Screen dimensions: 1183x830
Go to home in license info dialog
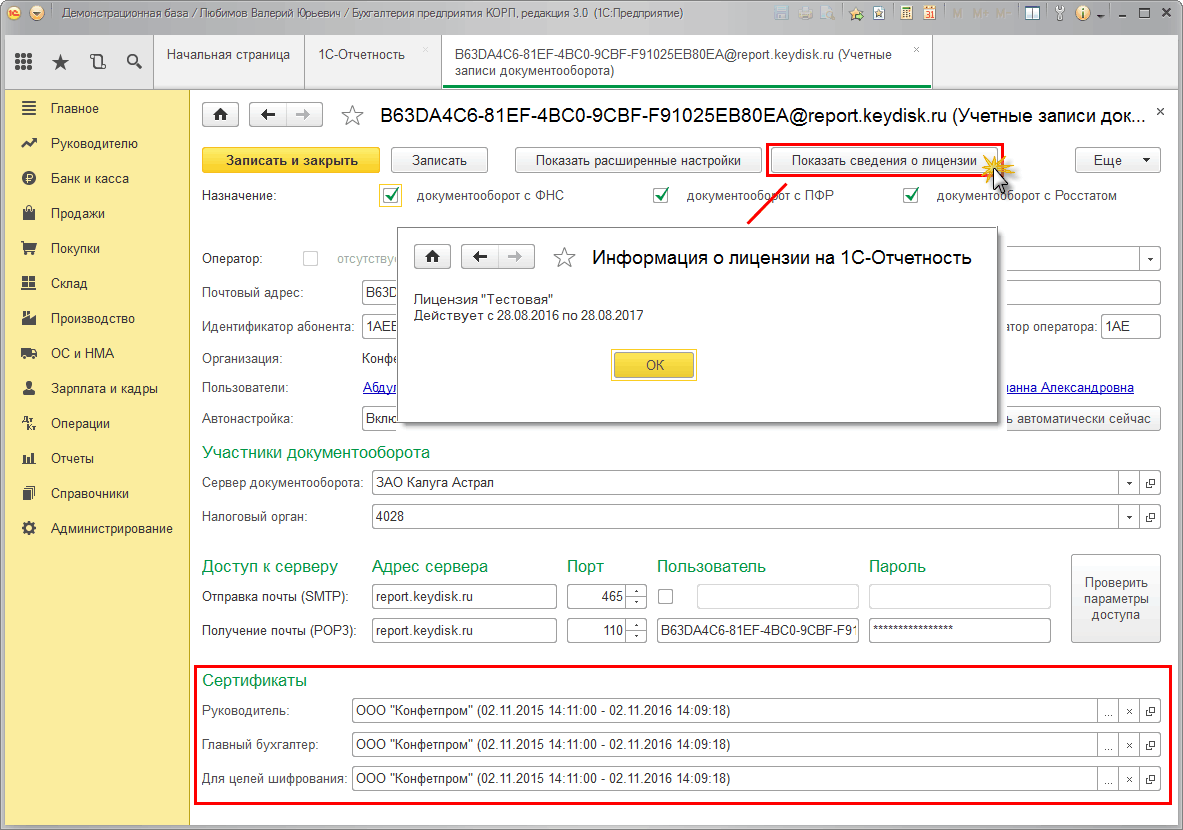432,257
